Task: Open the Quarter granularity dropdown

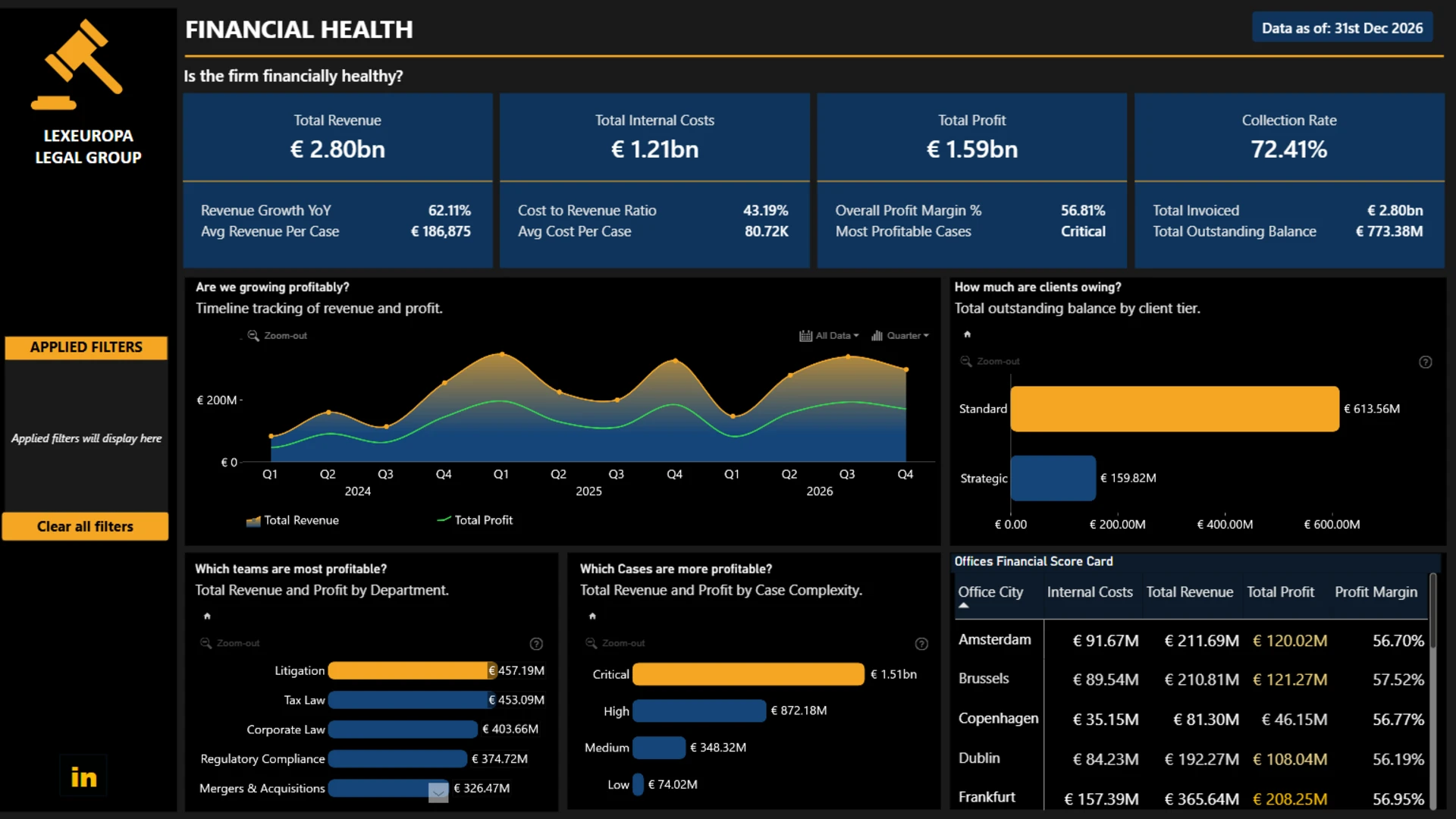Action: (900, 335)
